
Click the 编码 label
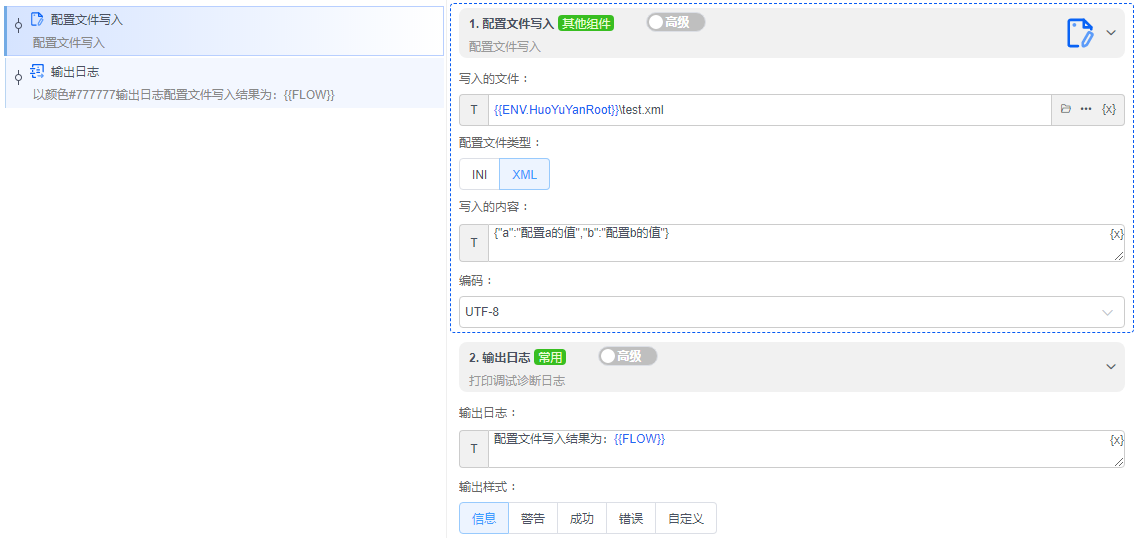pos(474,280)
